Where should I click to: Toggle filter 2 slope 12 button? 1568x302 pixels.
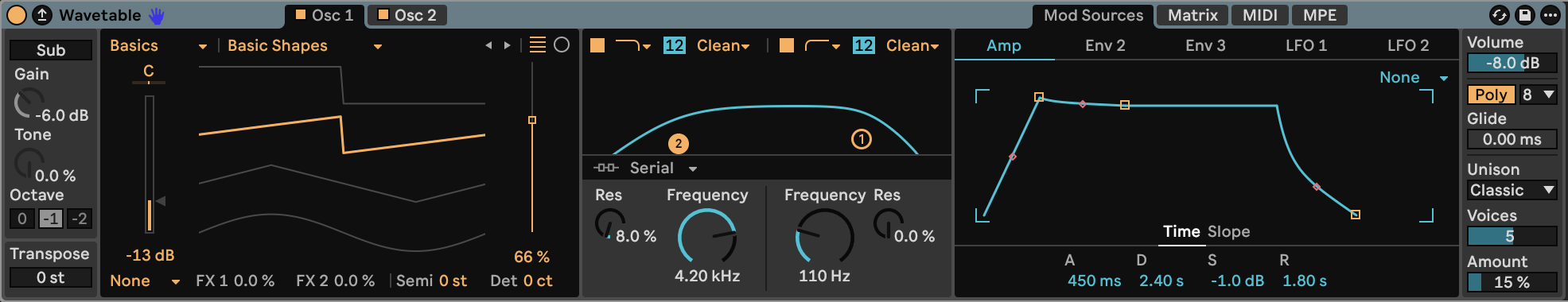point(863,45)
